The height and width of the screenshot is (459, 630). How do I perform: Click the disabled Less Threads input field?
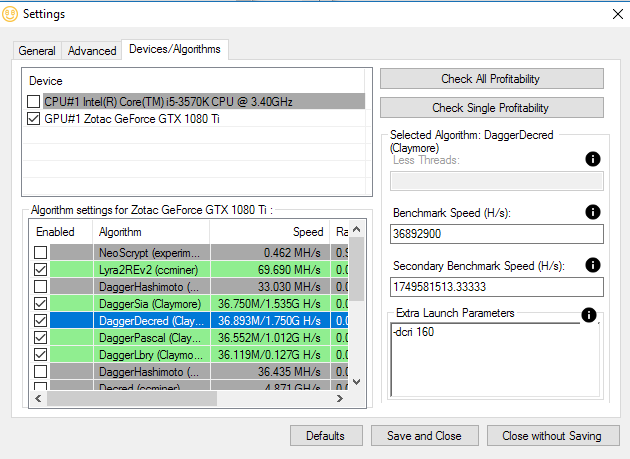click(497, 181)
